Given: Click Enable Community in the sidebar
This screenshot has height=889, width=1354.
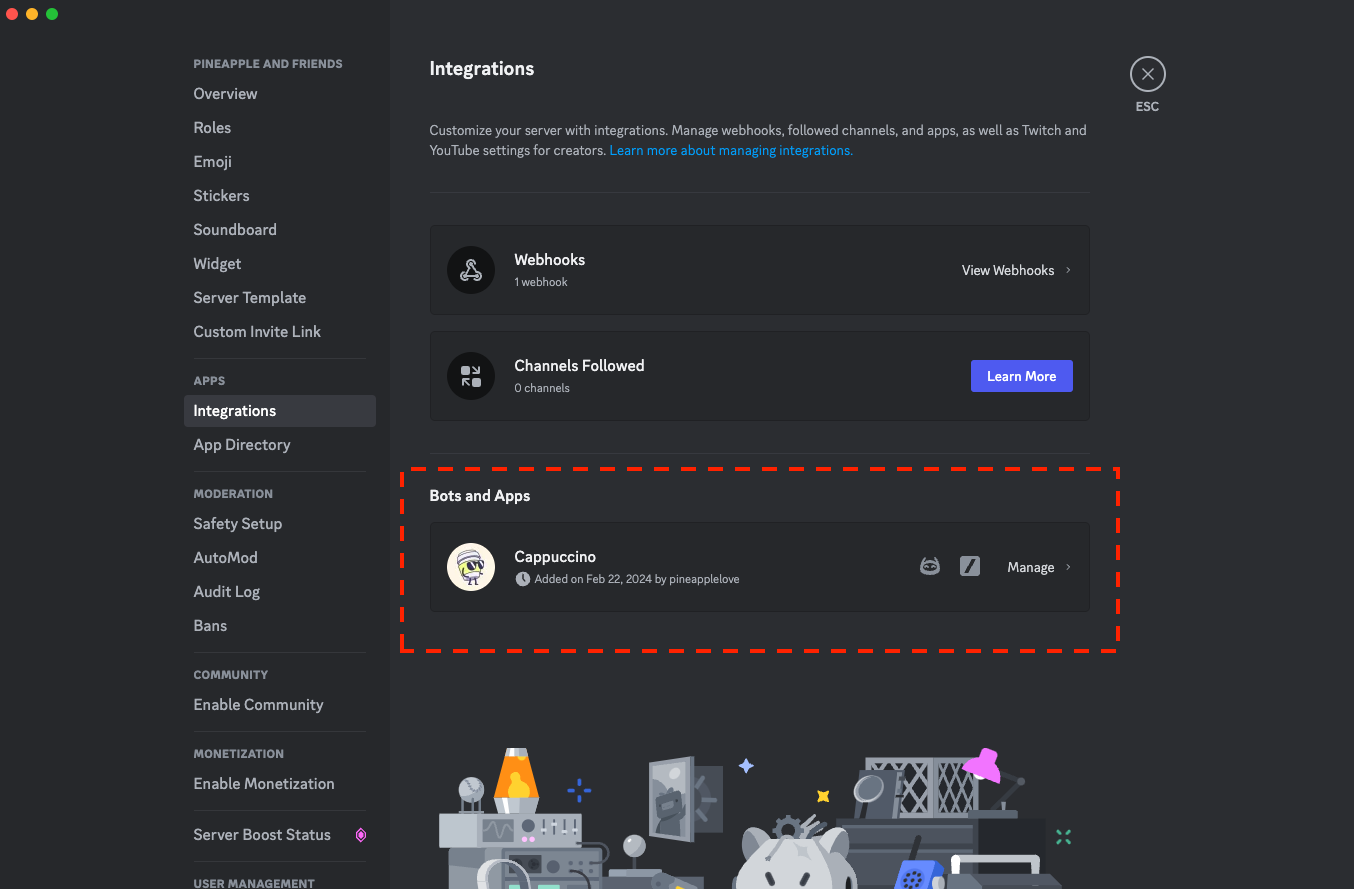Looking at the screenshot, I should click(x=258, y=704).
